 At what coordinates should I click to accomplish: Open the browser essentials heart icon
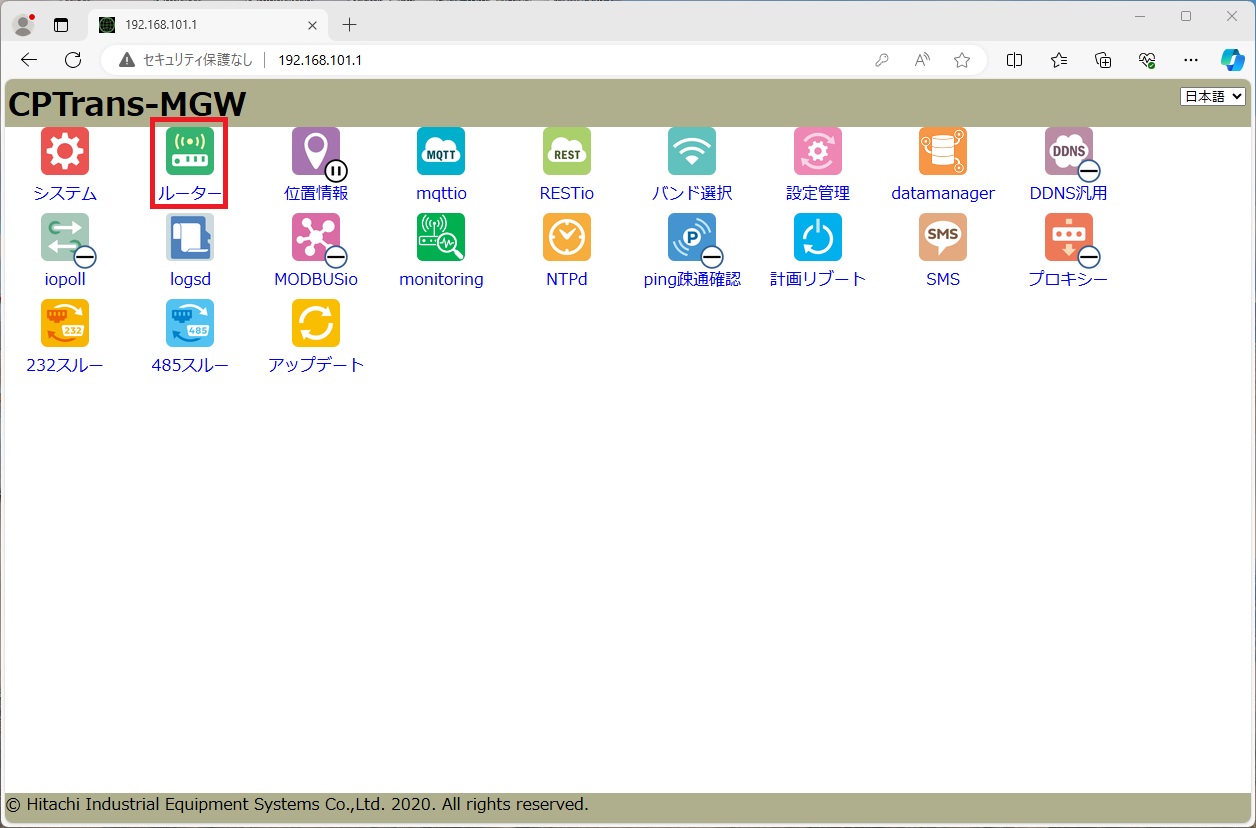point(1147,60)
